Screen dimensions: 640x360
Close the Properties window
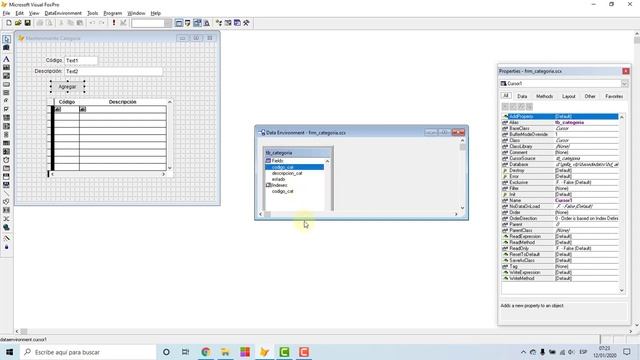click(x=625, y=71)
